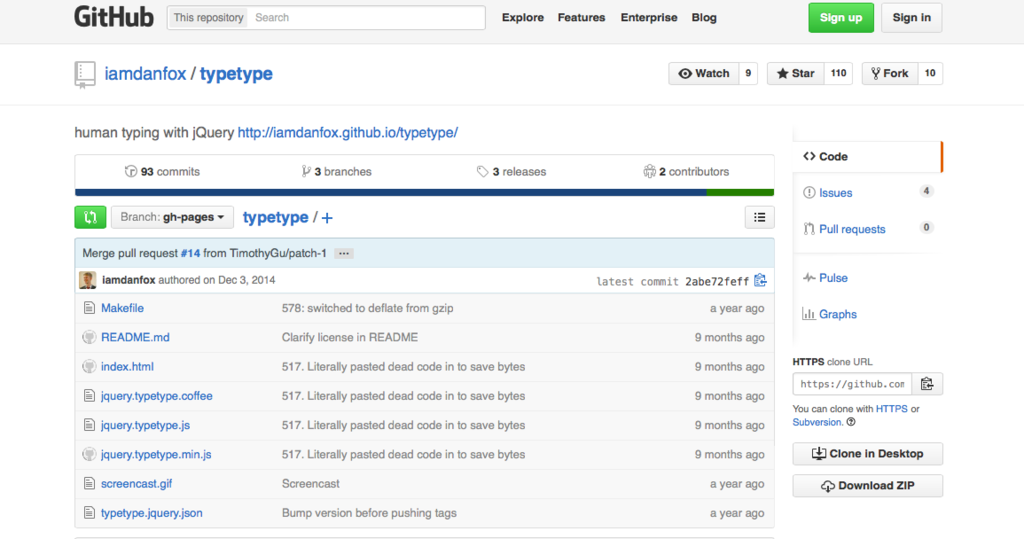Click the Makefile file icon
This screenshot has height=539, width=1024.
click(x=89, y=308)
